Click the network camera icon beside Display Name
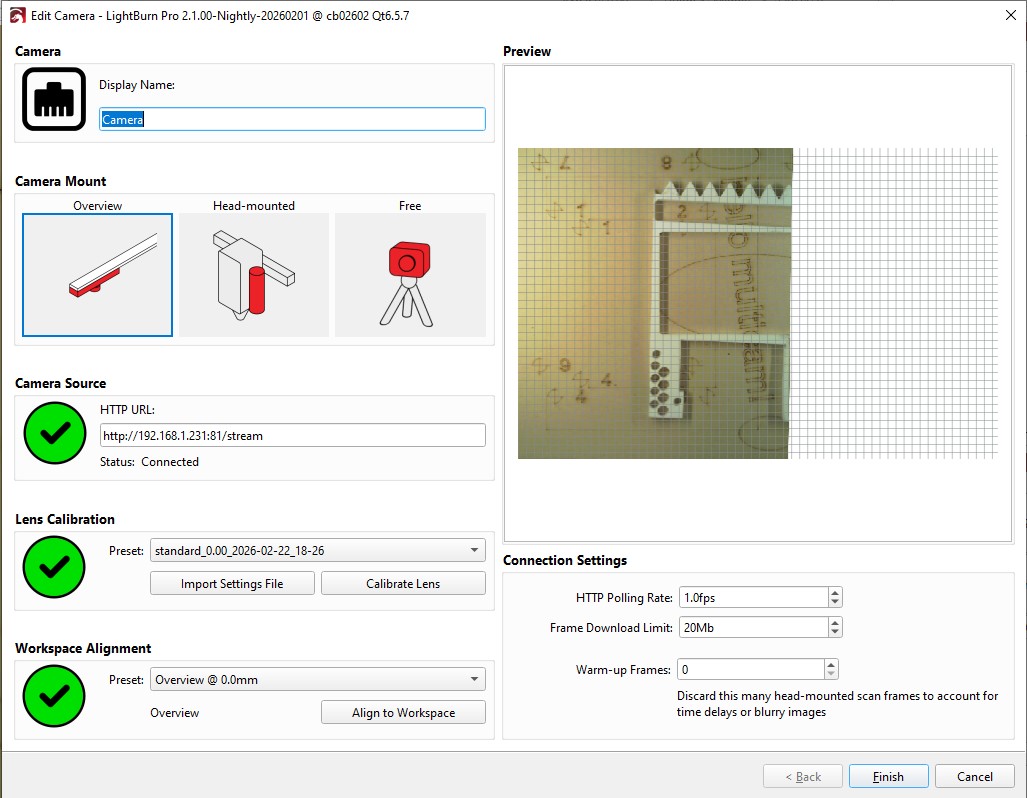 (54, 99)
